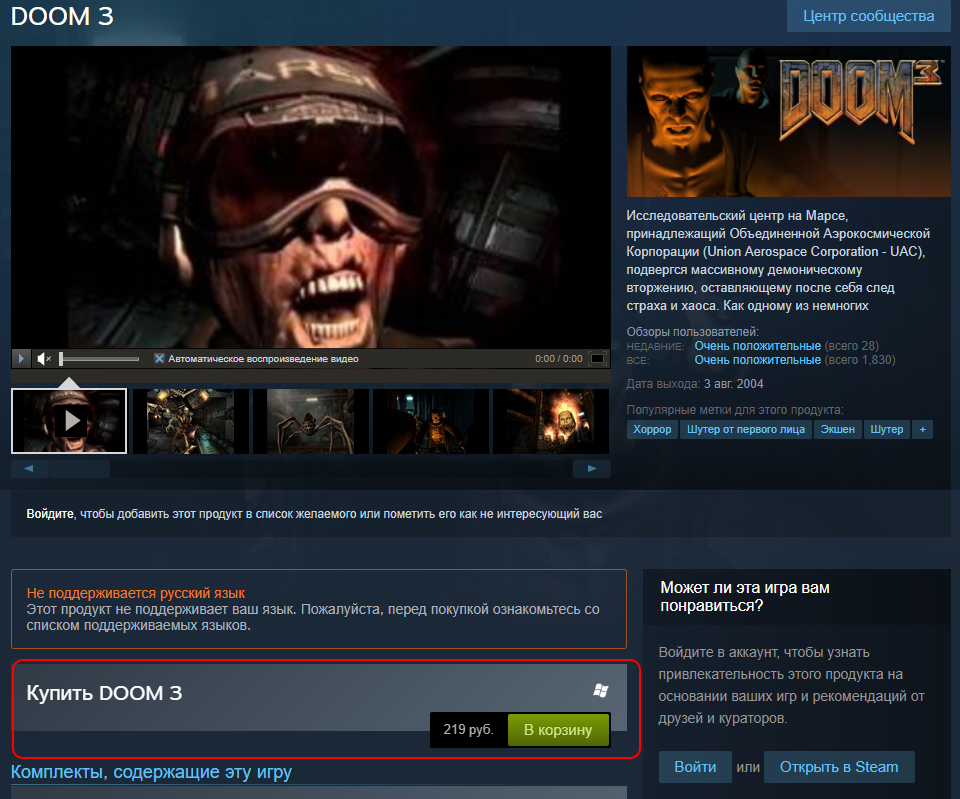Click the Войти sign-in button
The height and width of the screenshot is (799, 960).
(695, 767)
